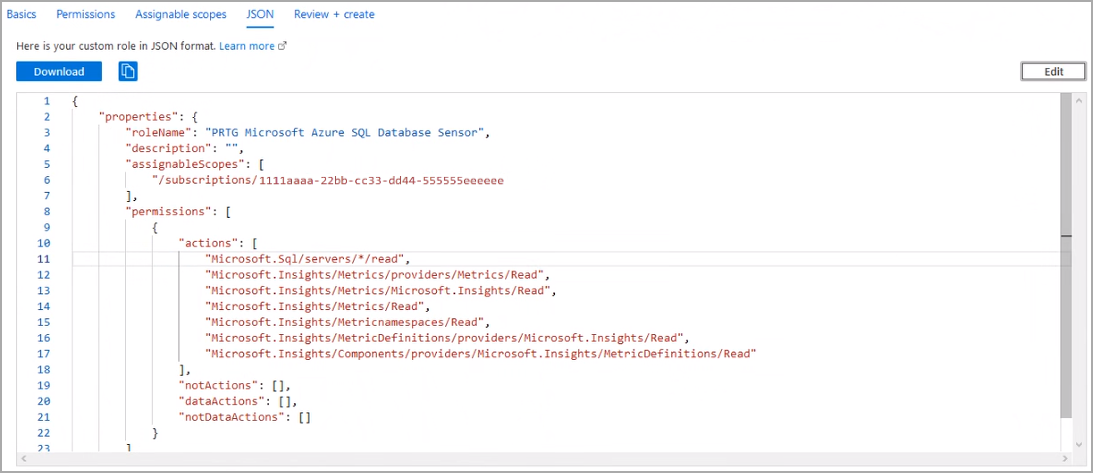
Task: Select the JSON tab
Action: point(260,14)
